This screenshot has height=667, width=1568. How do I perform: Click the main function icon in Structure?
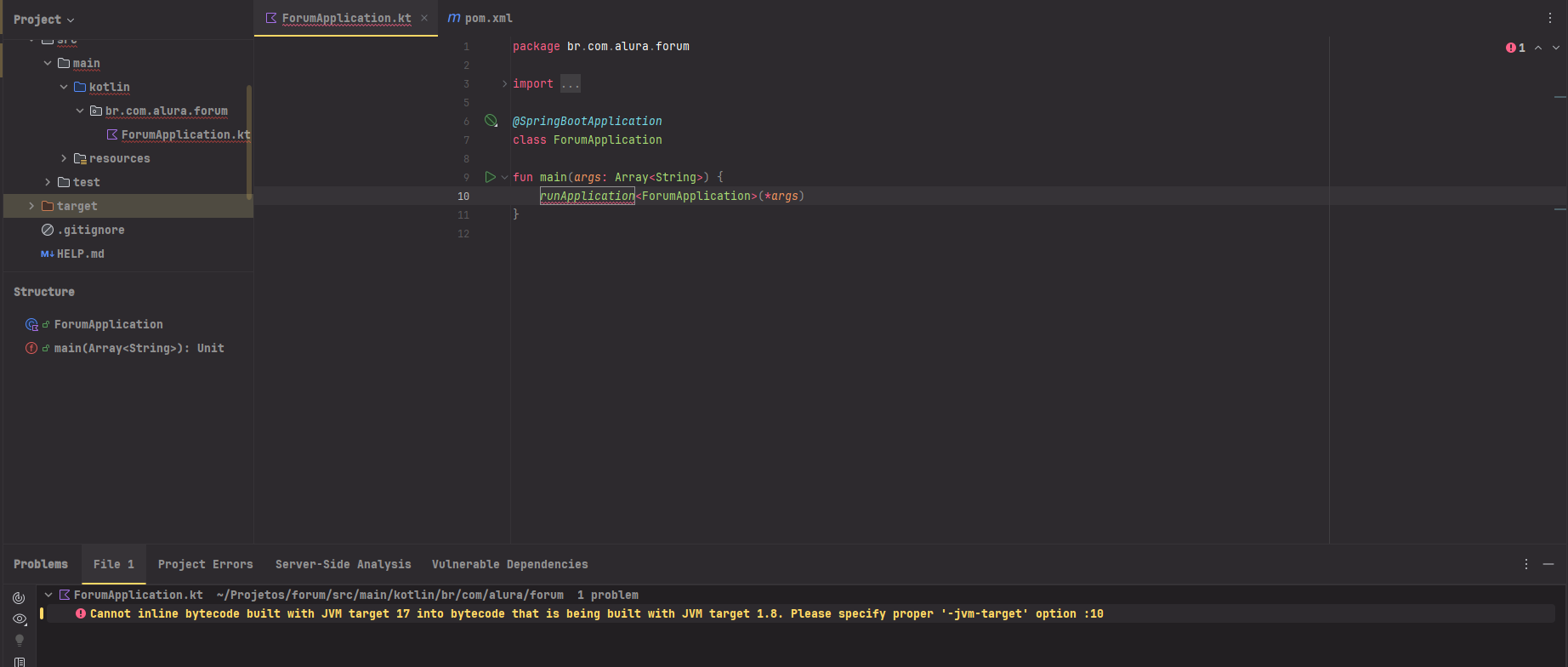[x=31, y=348]
